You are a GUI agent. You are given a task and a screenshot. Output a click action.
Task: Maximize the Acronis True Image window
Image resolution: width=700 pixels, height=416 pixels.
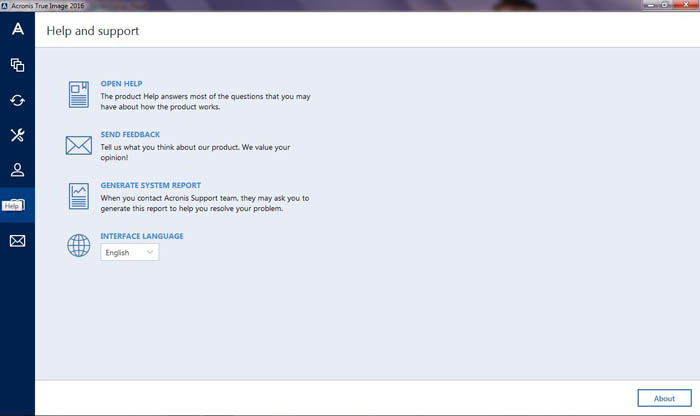click(x=665, y=5)
